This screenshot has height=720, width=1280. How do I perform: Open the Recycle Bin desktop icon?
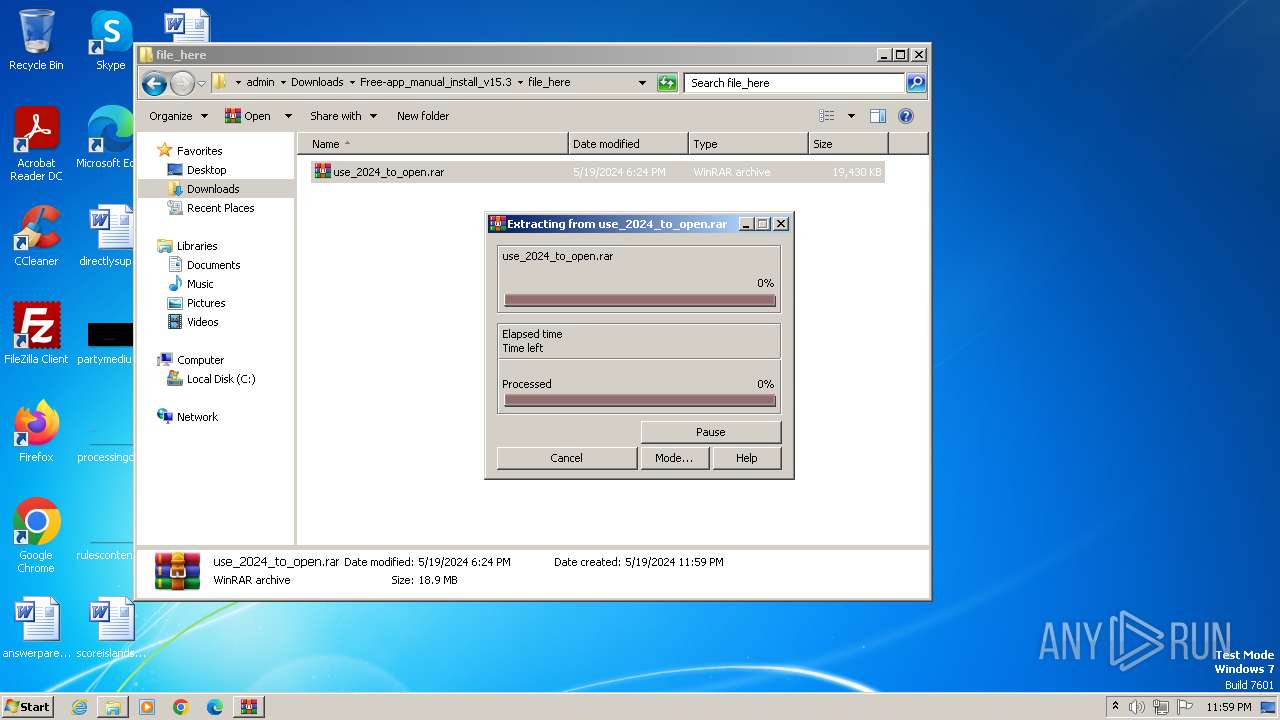click(x=36, y=41)
